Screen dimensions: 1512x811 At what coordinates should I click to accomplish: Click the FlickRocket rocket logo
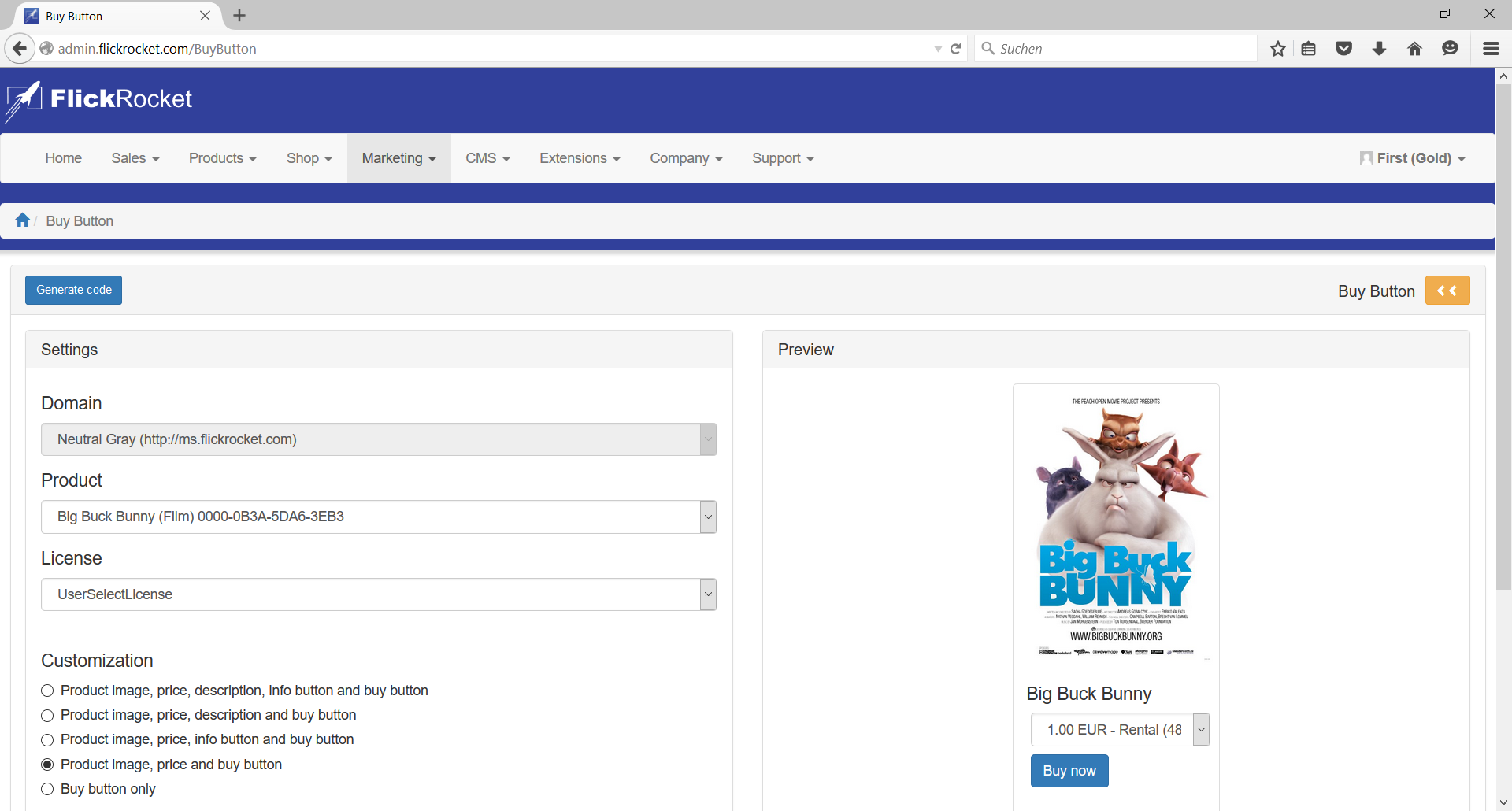(23, 101)
